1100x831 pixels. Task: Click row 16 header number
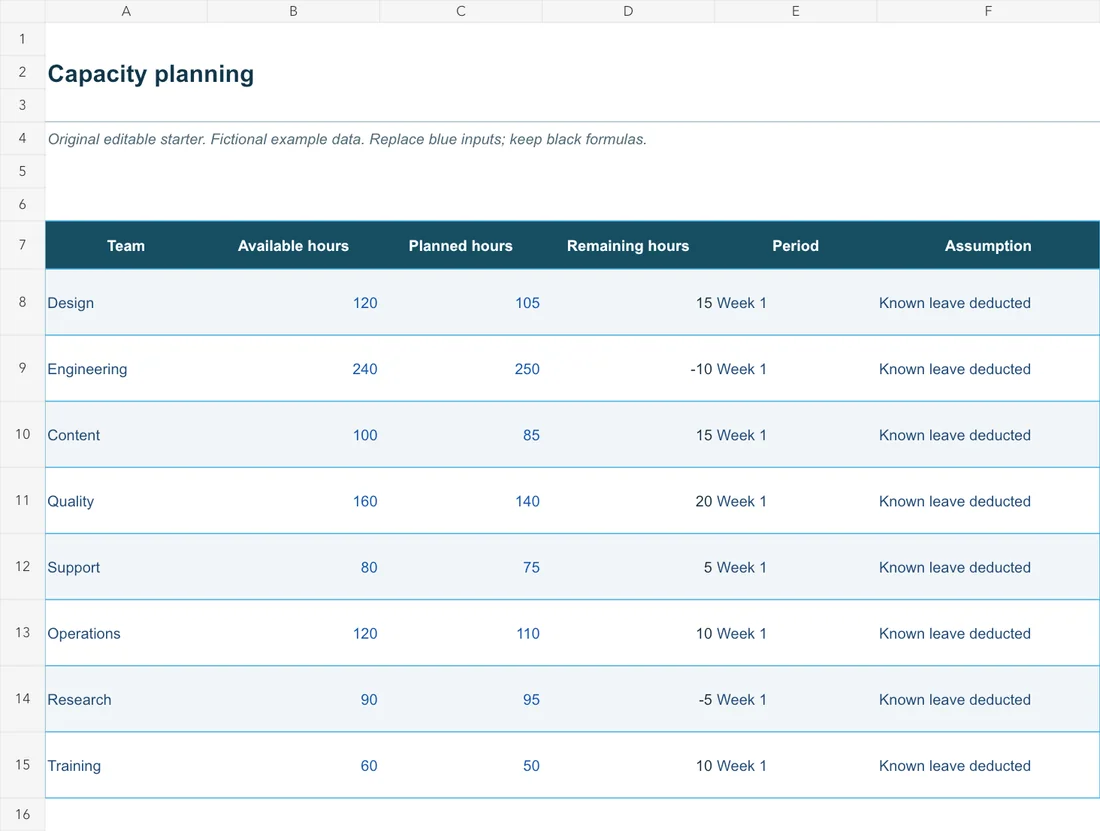pyautogui.click(x=22, y=814)
